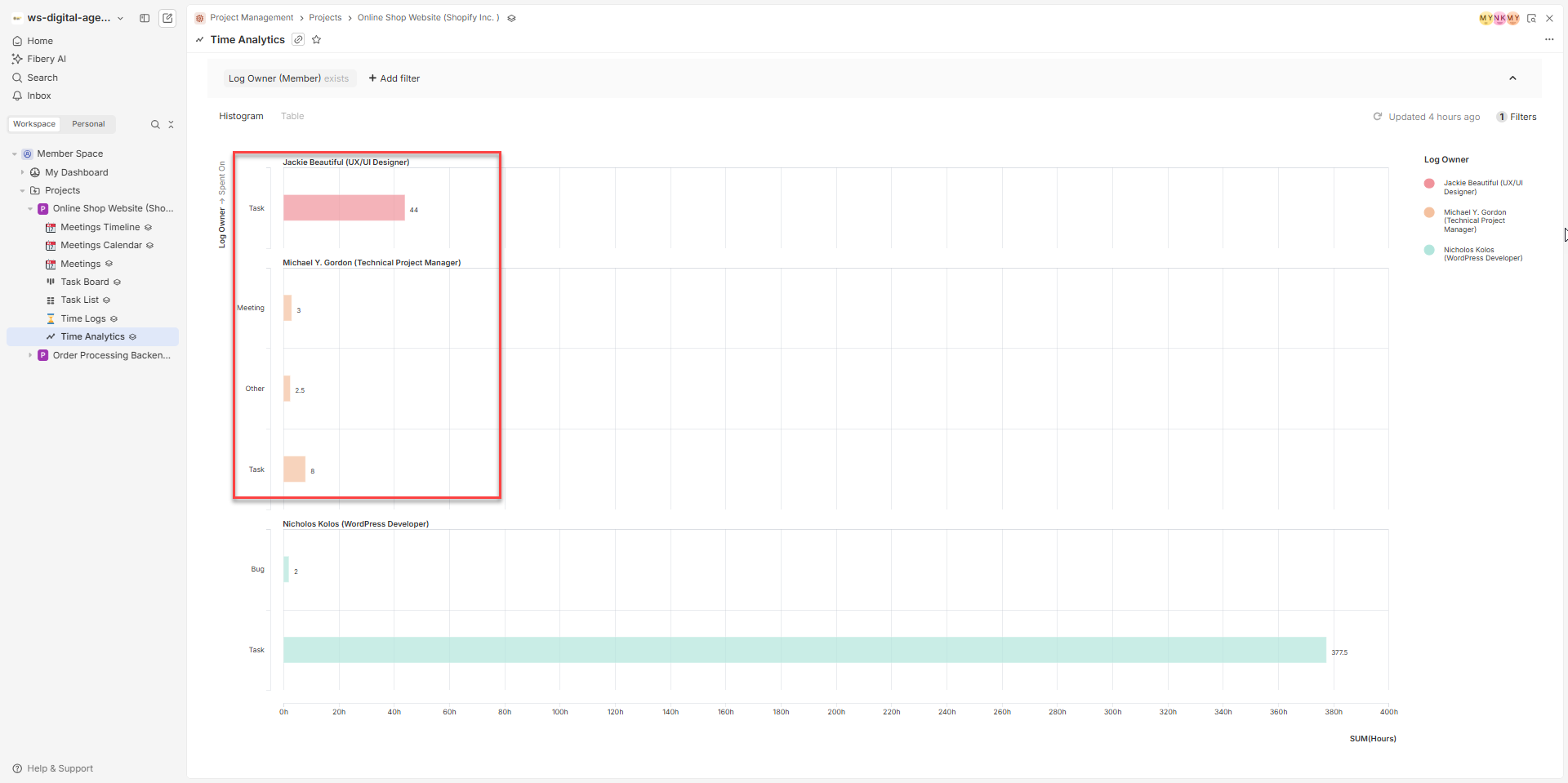
Task: Click the Help & Support question icon
Action: coord(17,768)
